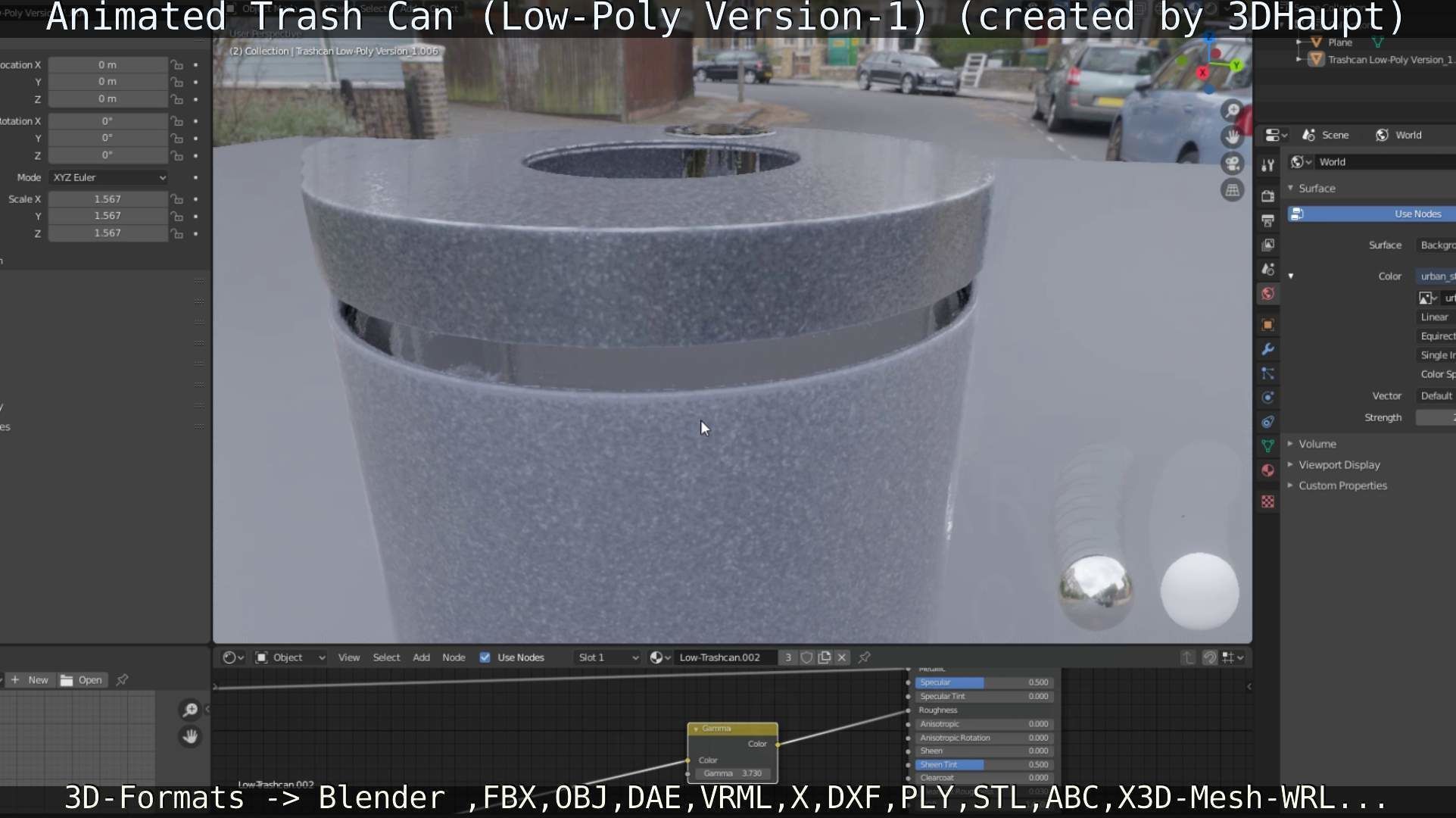The width and height of the screenshot is (1456, 818).
Task: Open the Object Data mesh tab
Action: coord(1267,446)
